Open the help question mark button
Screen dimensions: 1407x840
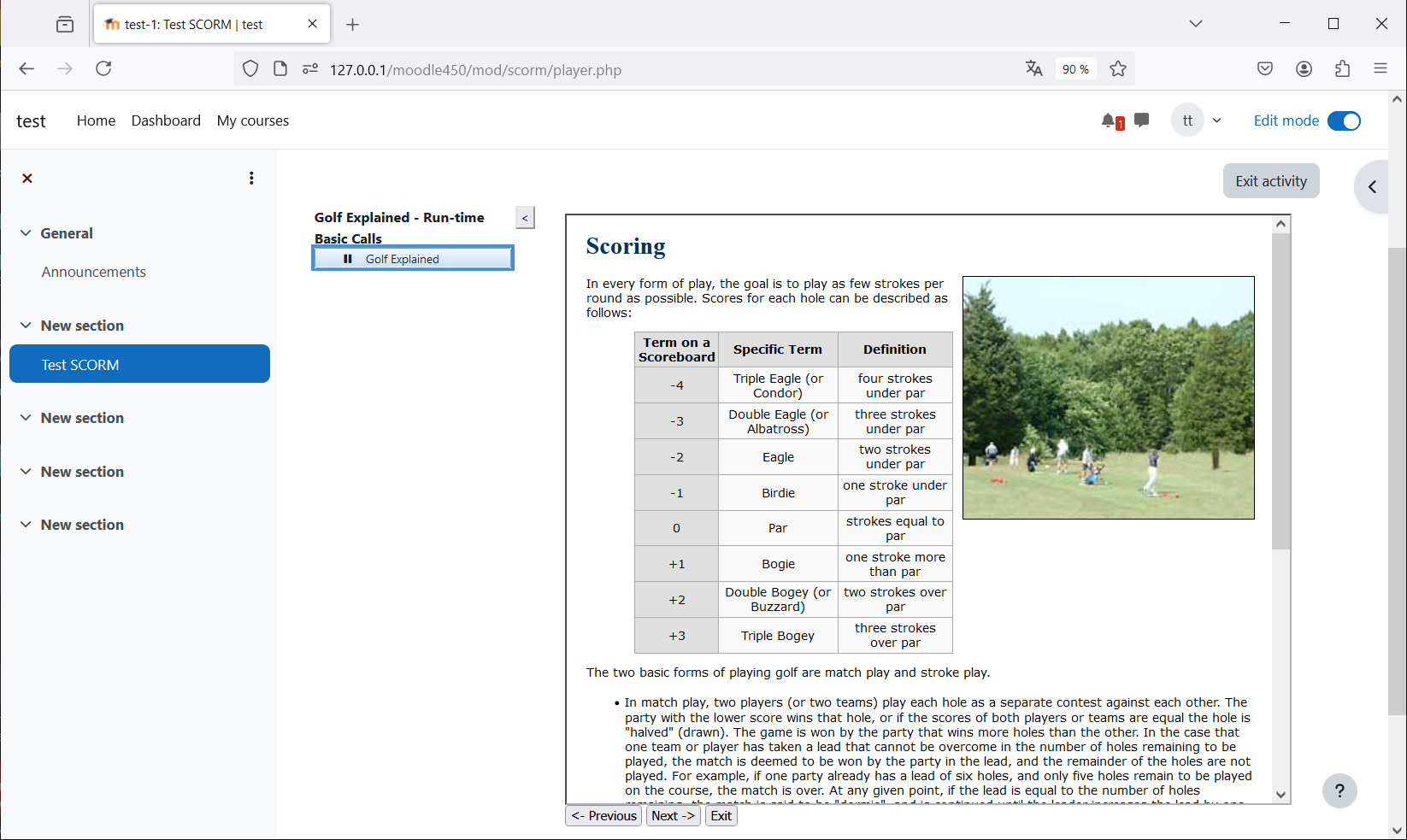pos(1339,790)
